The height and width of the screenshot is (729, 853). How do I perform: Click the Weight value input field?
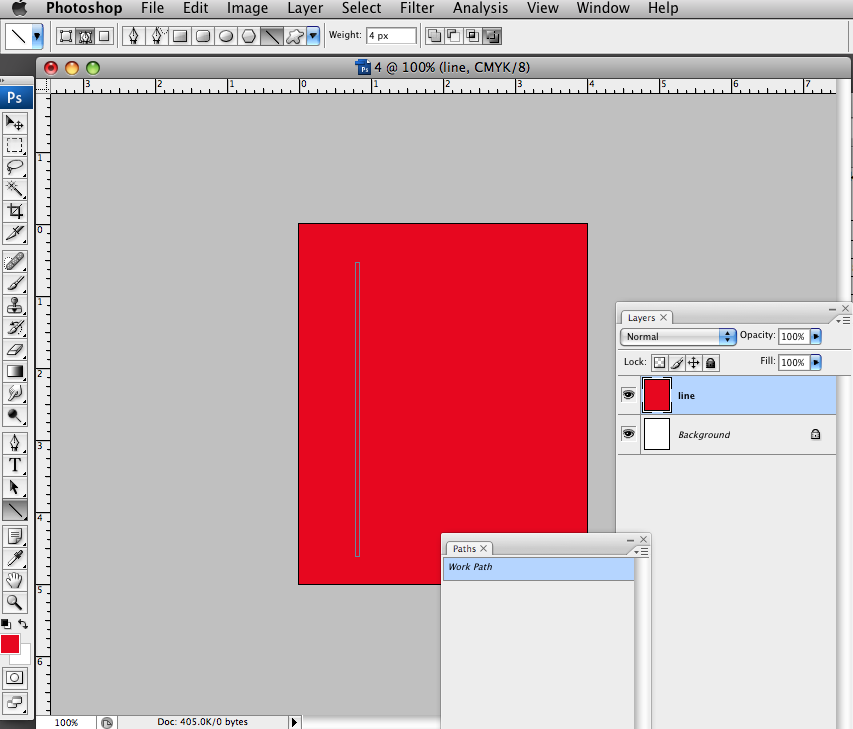coord(390,35)
